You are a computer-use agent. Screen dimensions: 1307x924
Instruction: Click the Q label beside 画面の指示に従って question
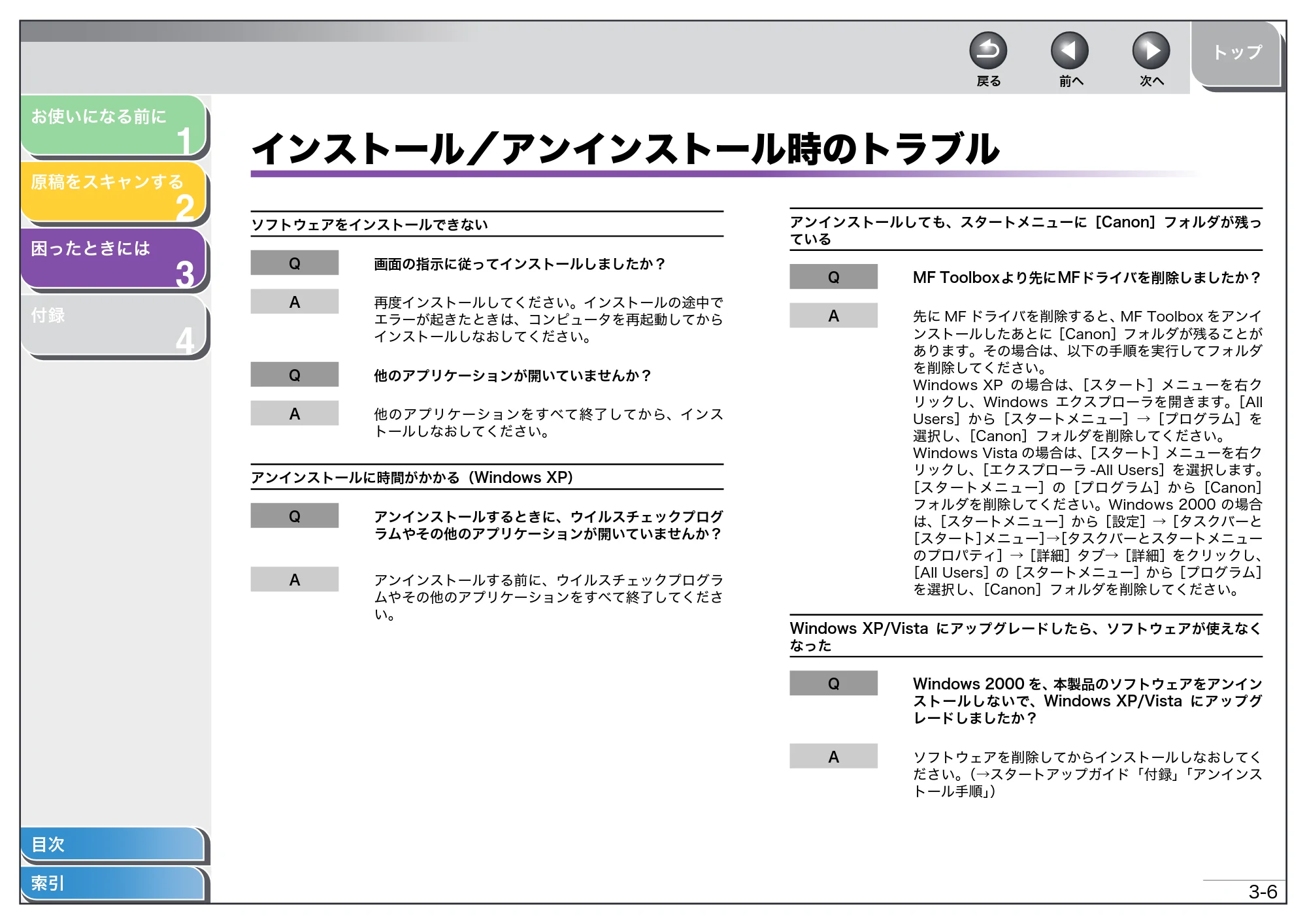click(295, 263)
